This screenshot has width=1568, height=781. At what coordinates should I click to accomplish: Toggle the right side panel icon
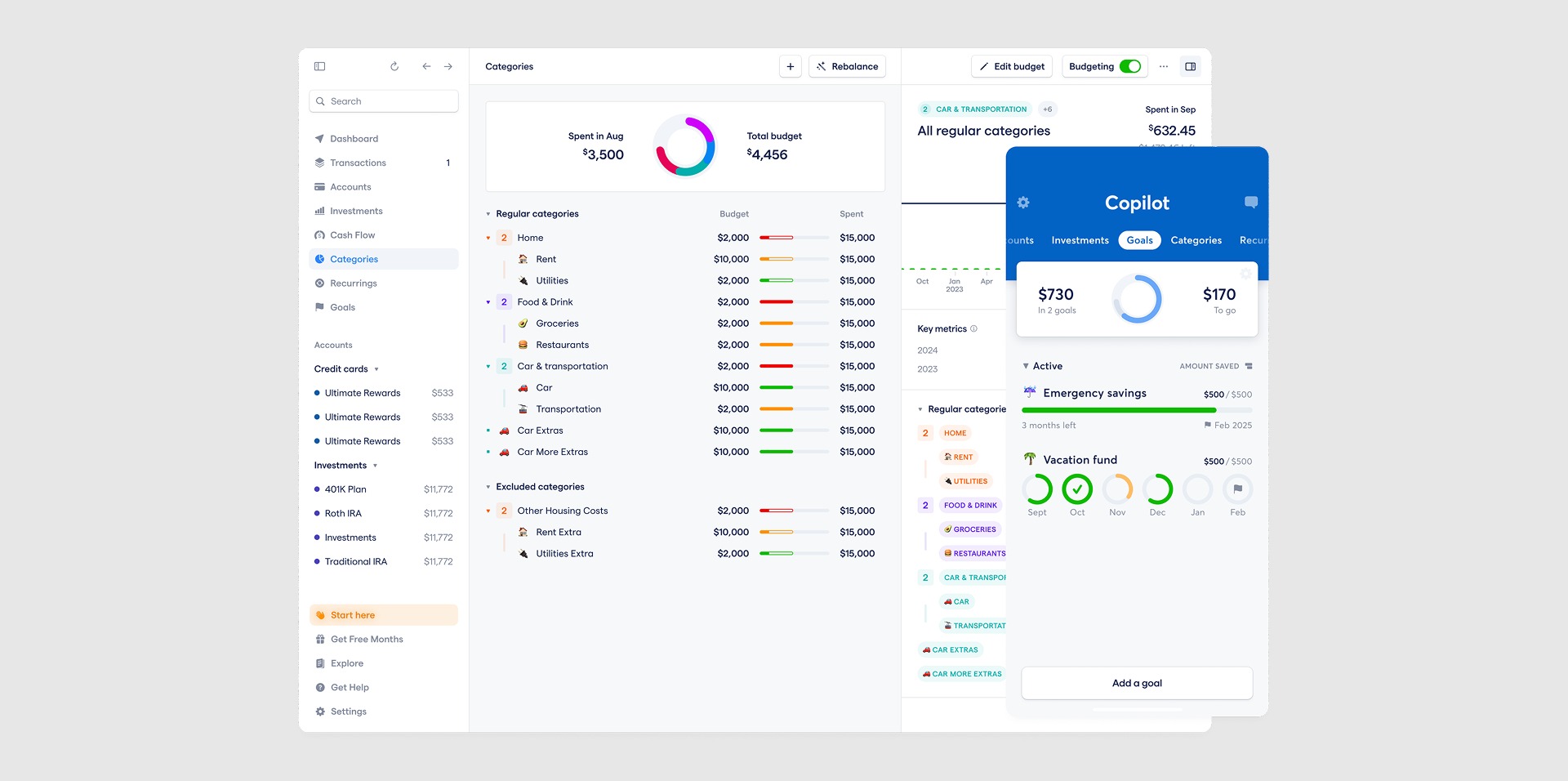click(1191, 66)
